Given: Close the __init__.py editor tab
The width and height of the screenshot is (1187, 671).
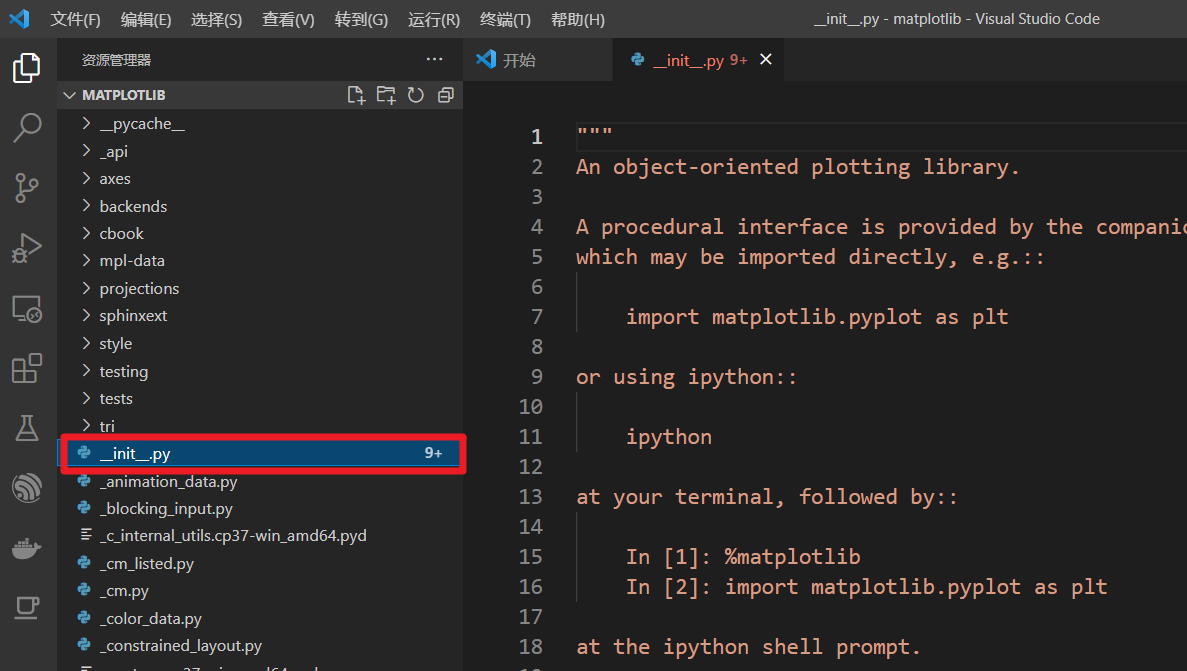Looking at the screenshot, I should point(766,59).
